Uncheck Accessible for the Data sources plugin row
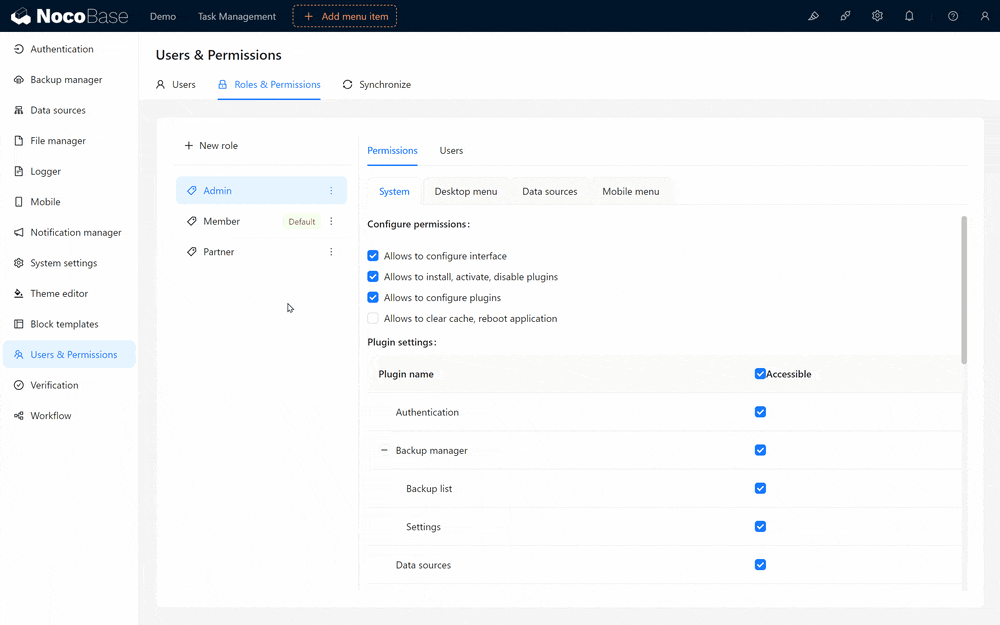This screenshot has width=1000, height=625. coord(760,565)
